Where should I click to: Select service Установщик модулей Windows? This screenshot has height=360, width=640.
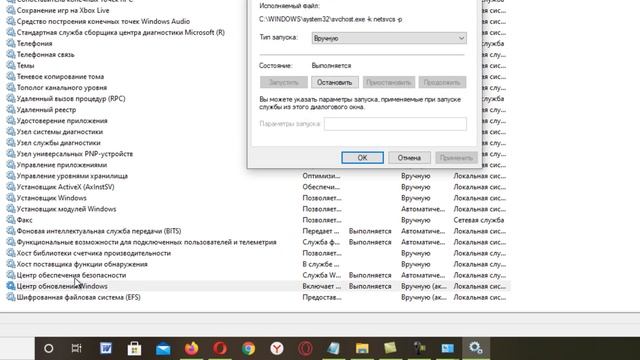pyautogui.click(x=66, y=209)
